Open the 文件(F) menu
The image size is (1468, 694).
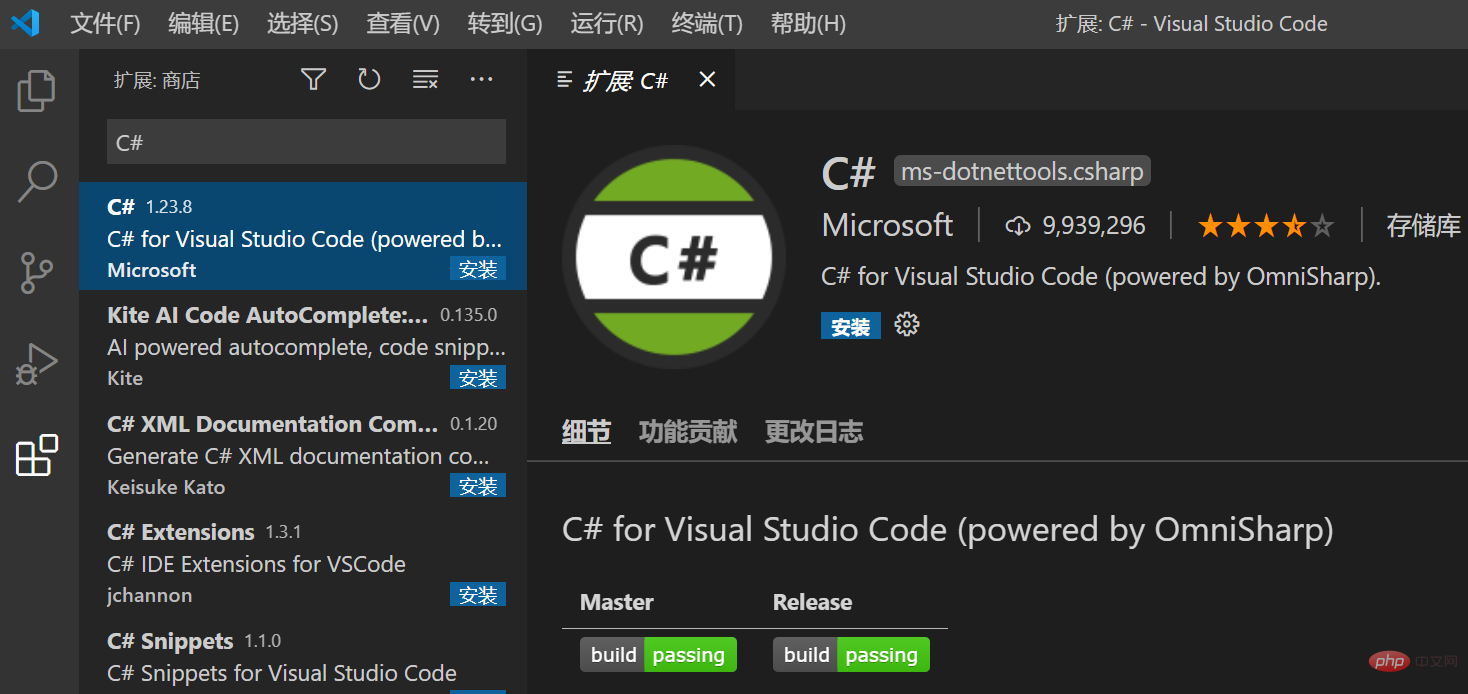pos(104,23)
